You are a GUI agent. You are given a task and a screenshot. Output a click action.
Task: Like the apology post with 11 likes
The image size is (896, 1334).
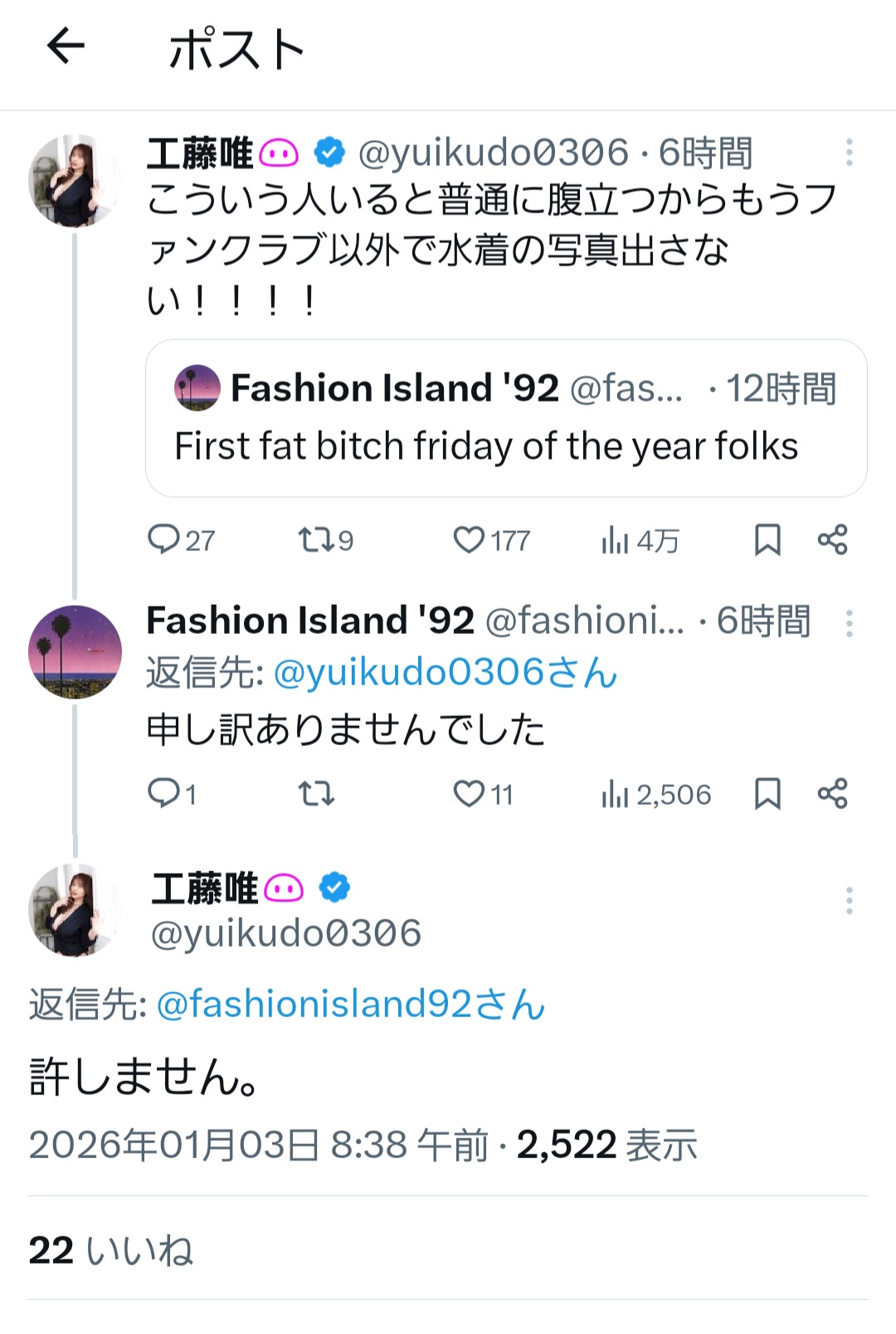[x=469, y=794]
